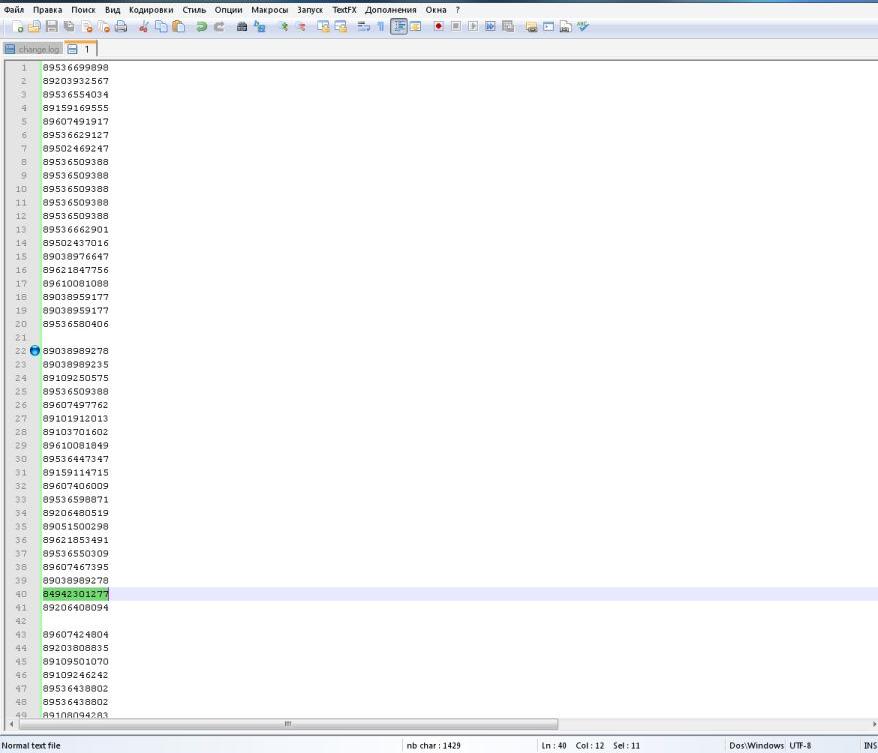
Task: Open the Дополнения menu
Action: click(391, 10)
